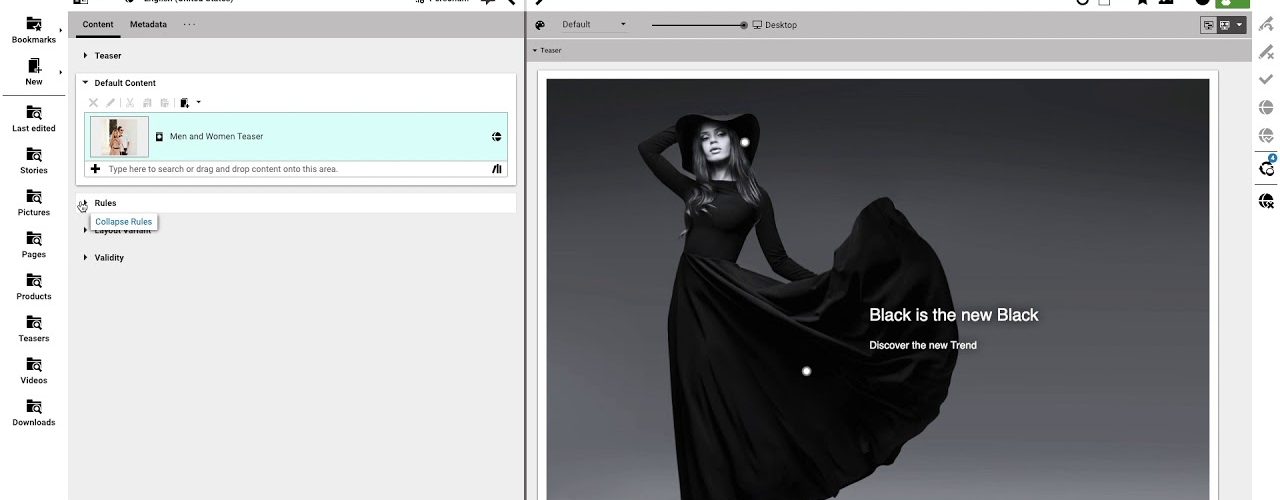
Task: Open the Pages search folder
Action: click(33, 244)
